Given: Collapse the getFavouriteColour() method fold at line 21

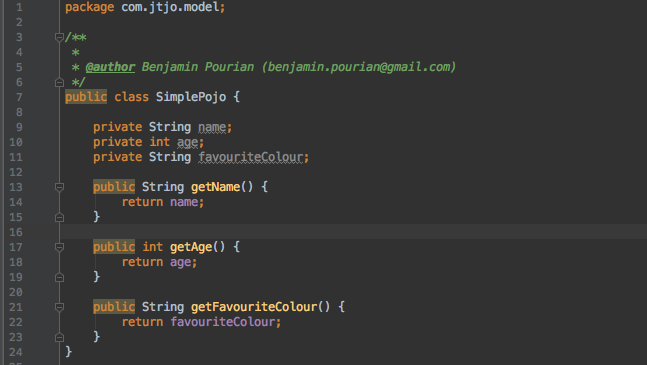Looking at the screenshot, I should (x=59, y=307).
